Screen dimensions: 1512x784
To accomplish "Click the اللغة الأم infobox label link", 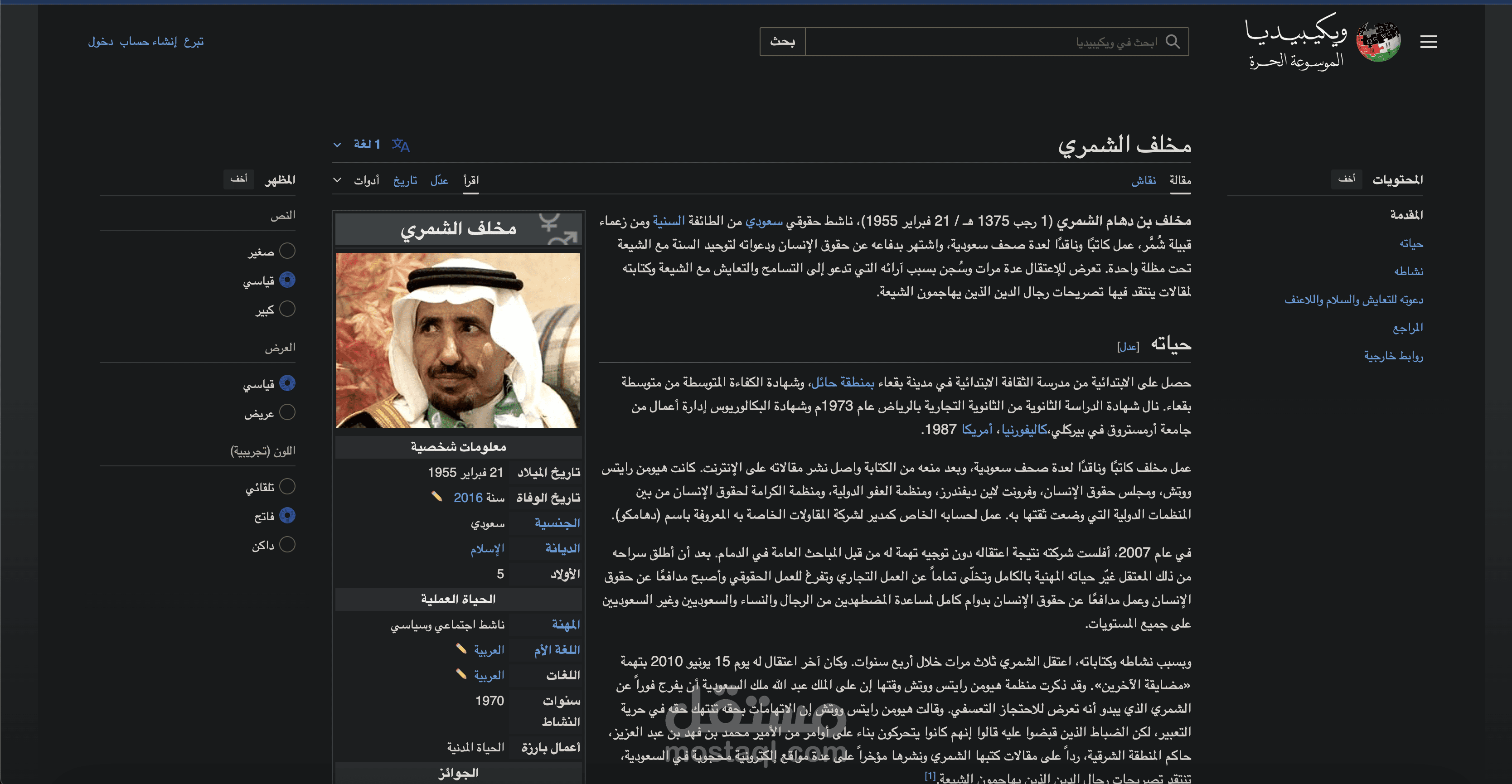I will coord(557,649).
